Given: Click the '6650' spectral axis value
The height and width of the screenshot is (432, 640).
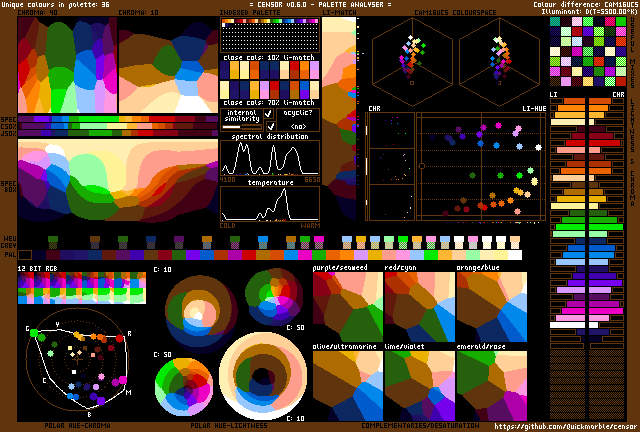Looking at the screenshot, I should click(312, 179).
